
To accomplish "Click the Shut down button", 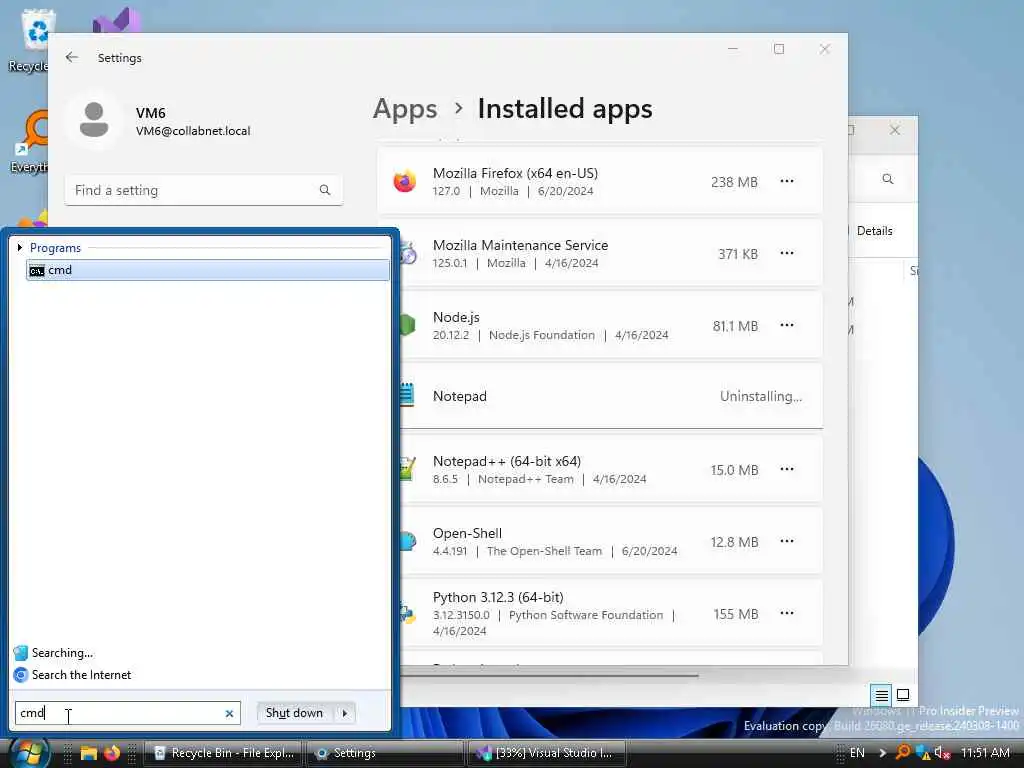I will click(x=295, y=713).
